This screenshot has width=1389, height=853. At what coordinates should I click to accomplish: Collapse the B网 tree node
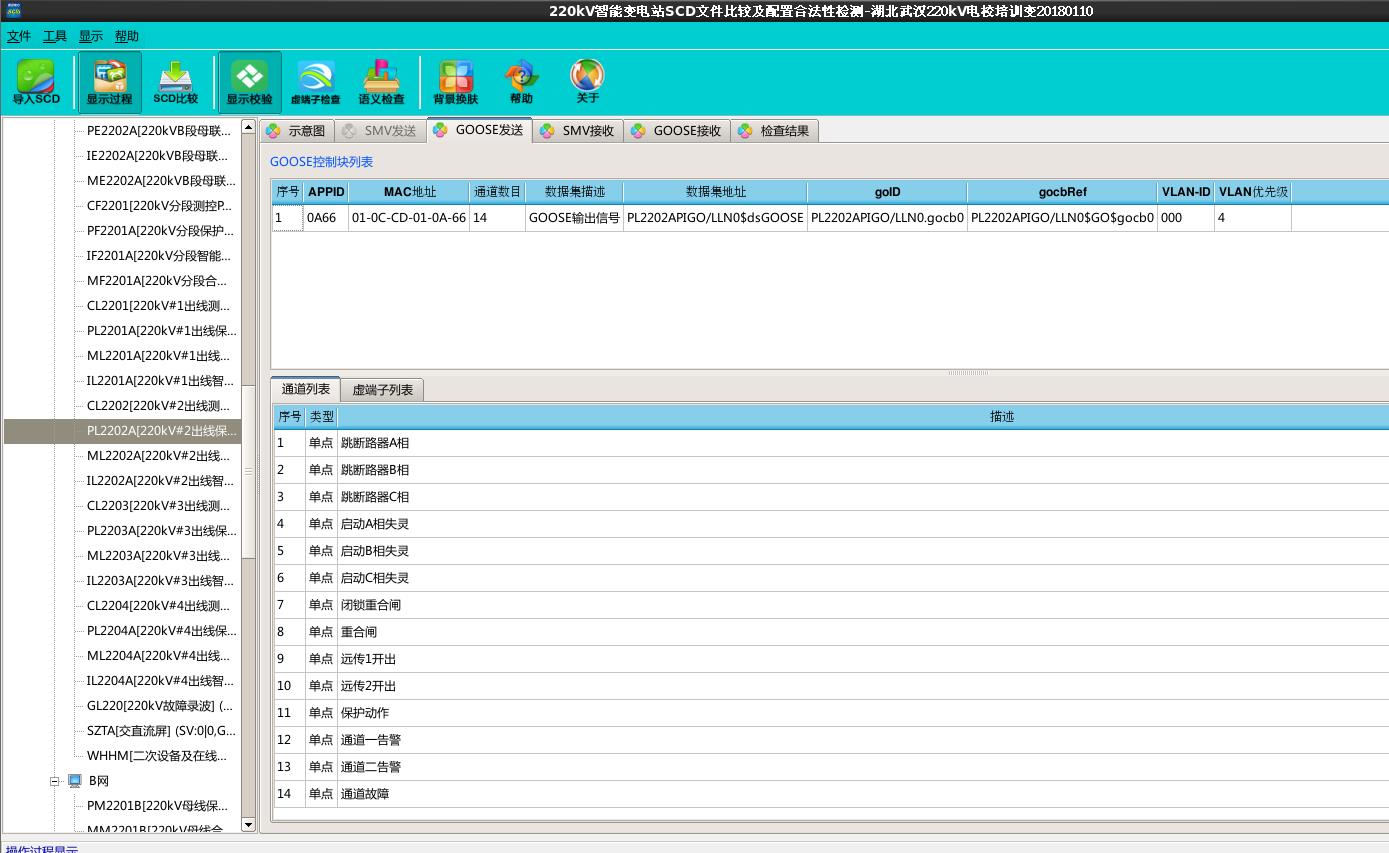point(56,781)
